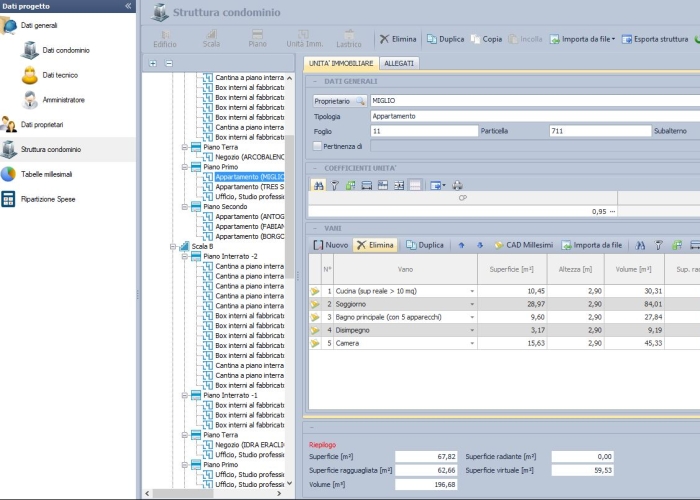The width and height of the screenshot is (700, 500).
Task: Move vano down with arrow icon
Action: coord(480,245)
